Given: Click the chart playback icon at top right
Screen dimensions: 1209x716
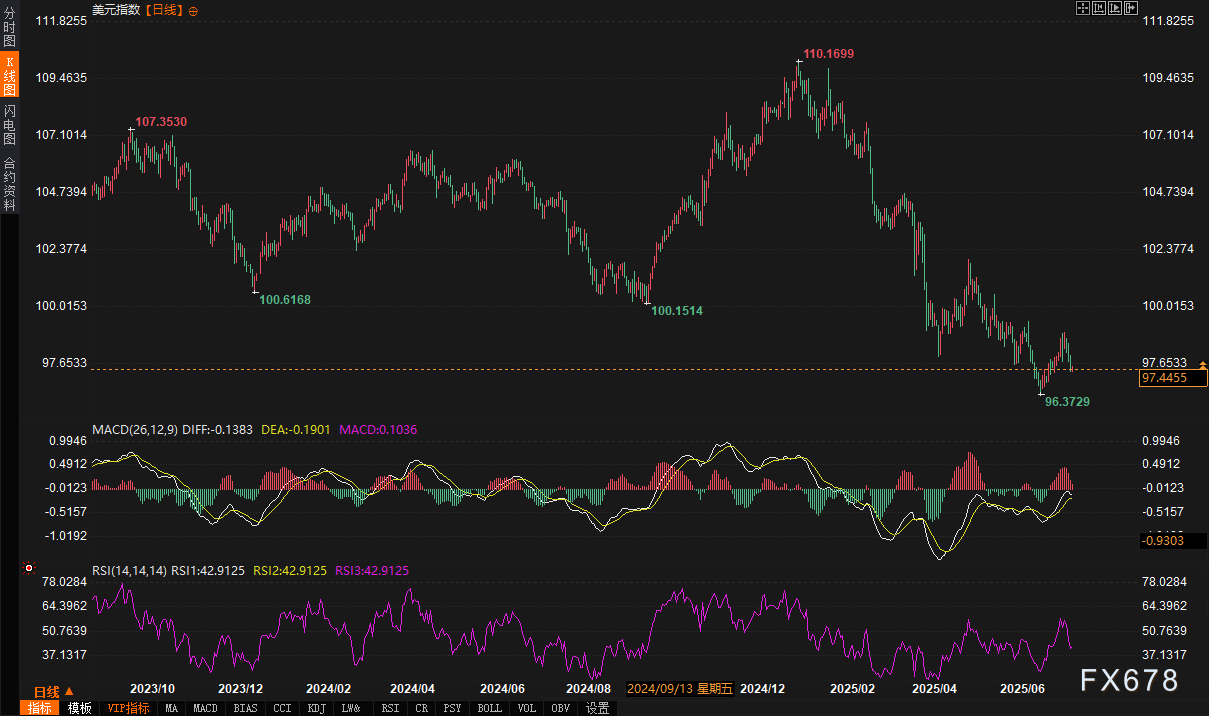Looking at the screenshot, I should (1116, 8).
